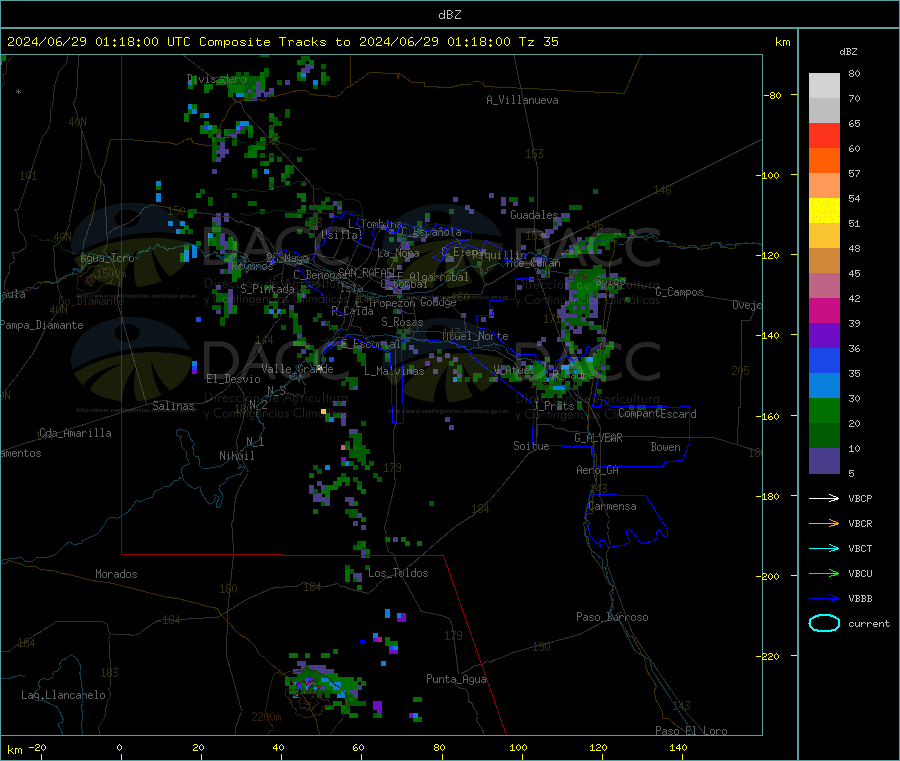Click the 'VBBB' legend label
This screenshot has width=900, height=761.
[x=860, y=599]
